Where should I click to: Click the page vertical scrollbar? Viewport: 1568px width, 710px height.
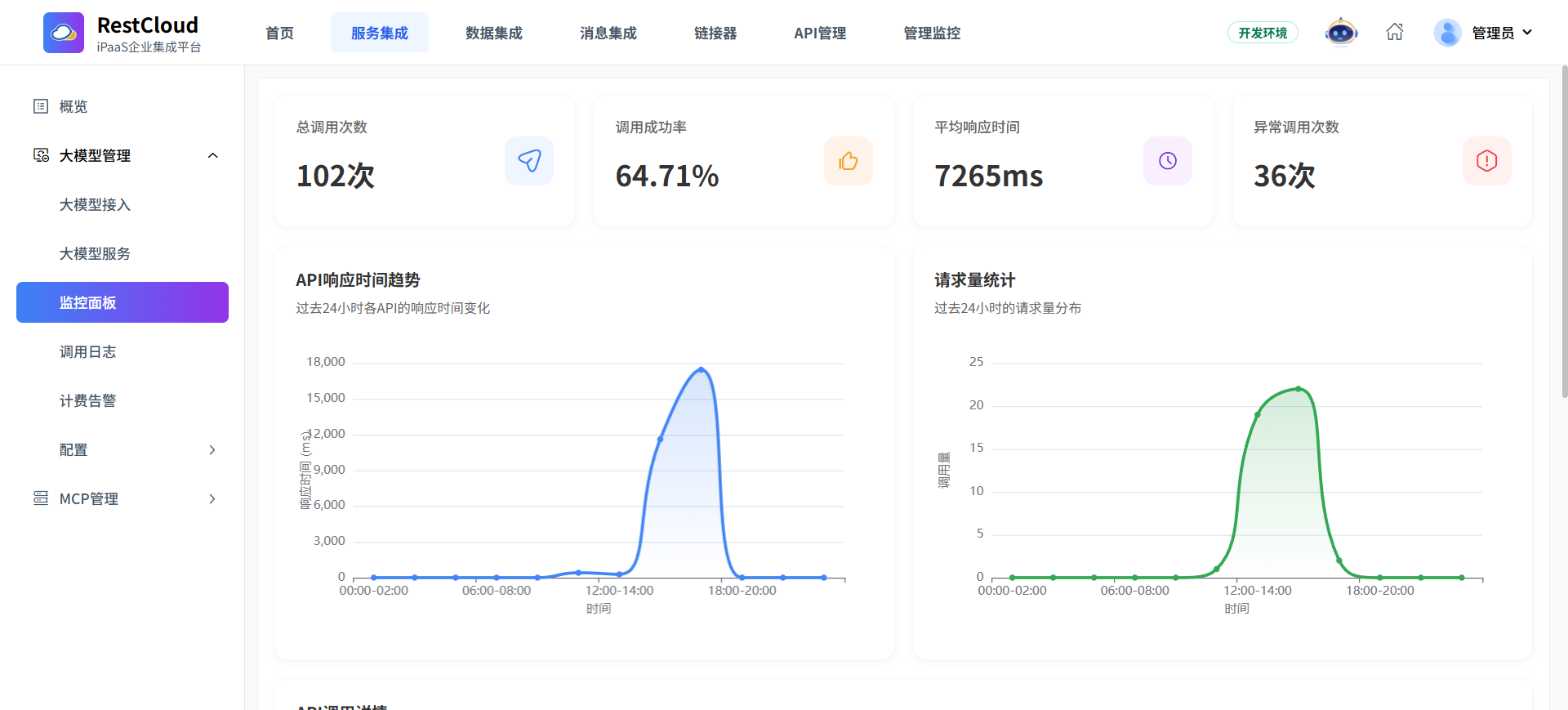(1564, 231)
